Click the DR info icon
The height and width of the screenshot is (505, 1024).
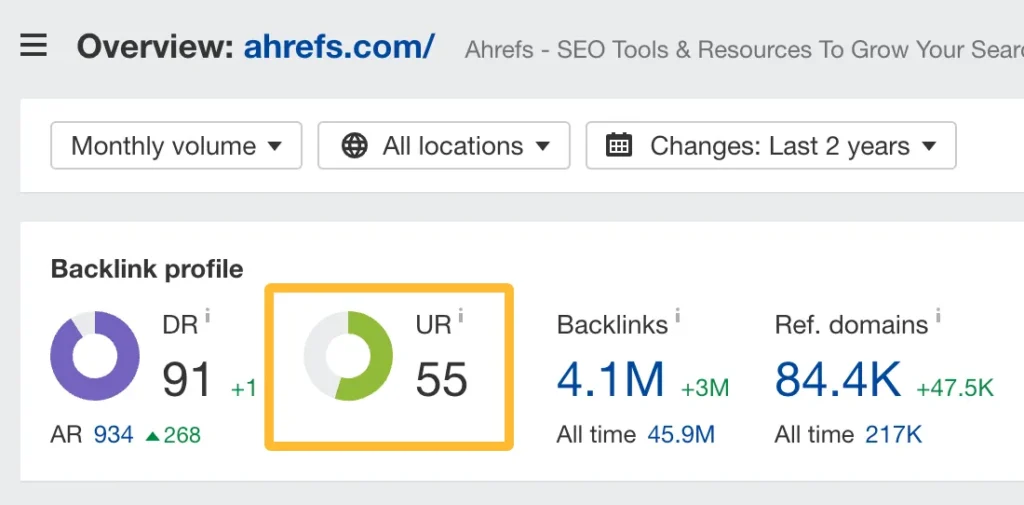208,317
